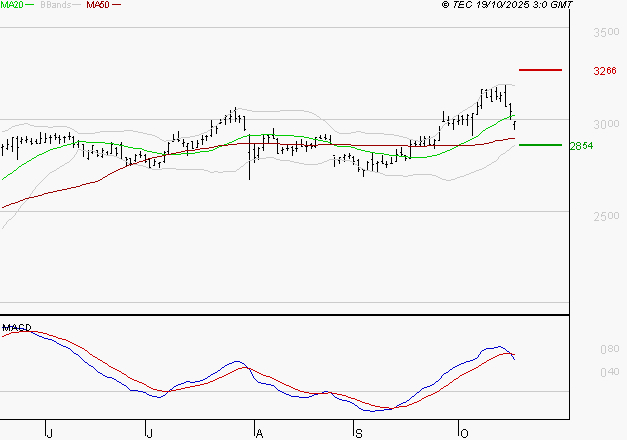The width and height of the screenshot is (627, 440).
Task: Click the 3500 price axis label
Action: click(606, 33)
